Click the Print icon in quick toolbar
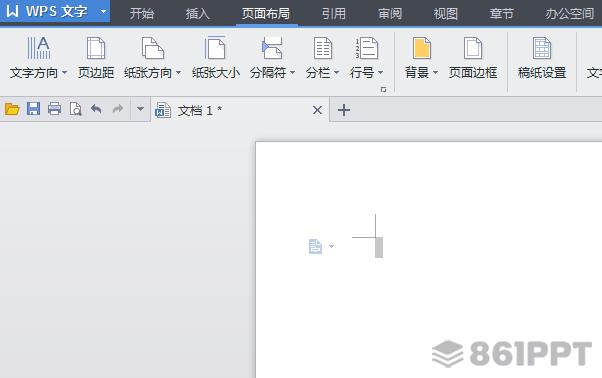This screenshot has height=378, width=602. [54, 109]
